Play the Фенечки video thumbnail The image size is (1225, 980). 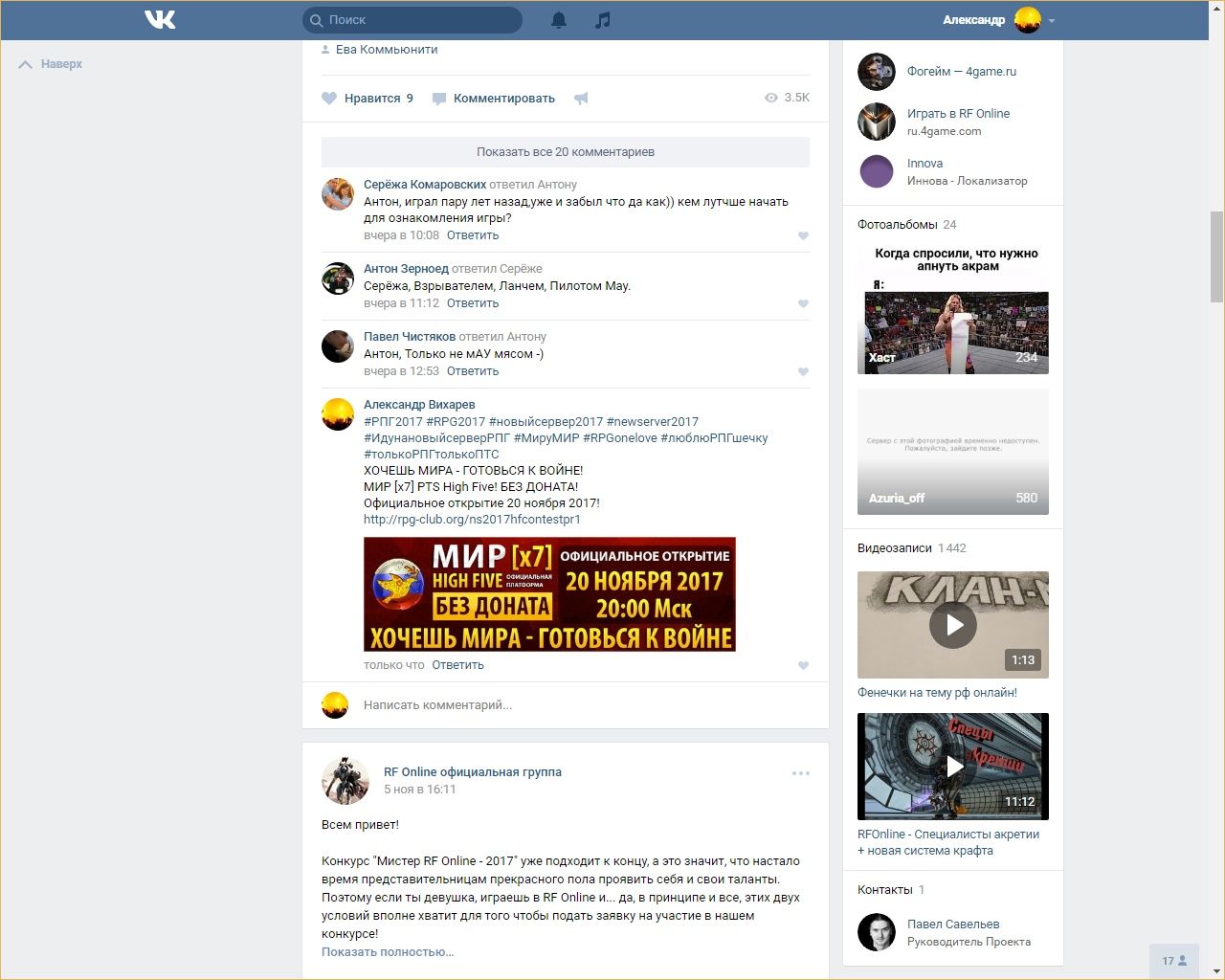(x=953, y=625)
